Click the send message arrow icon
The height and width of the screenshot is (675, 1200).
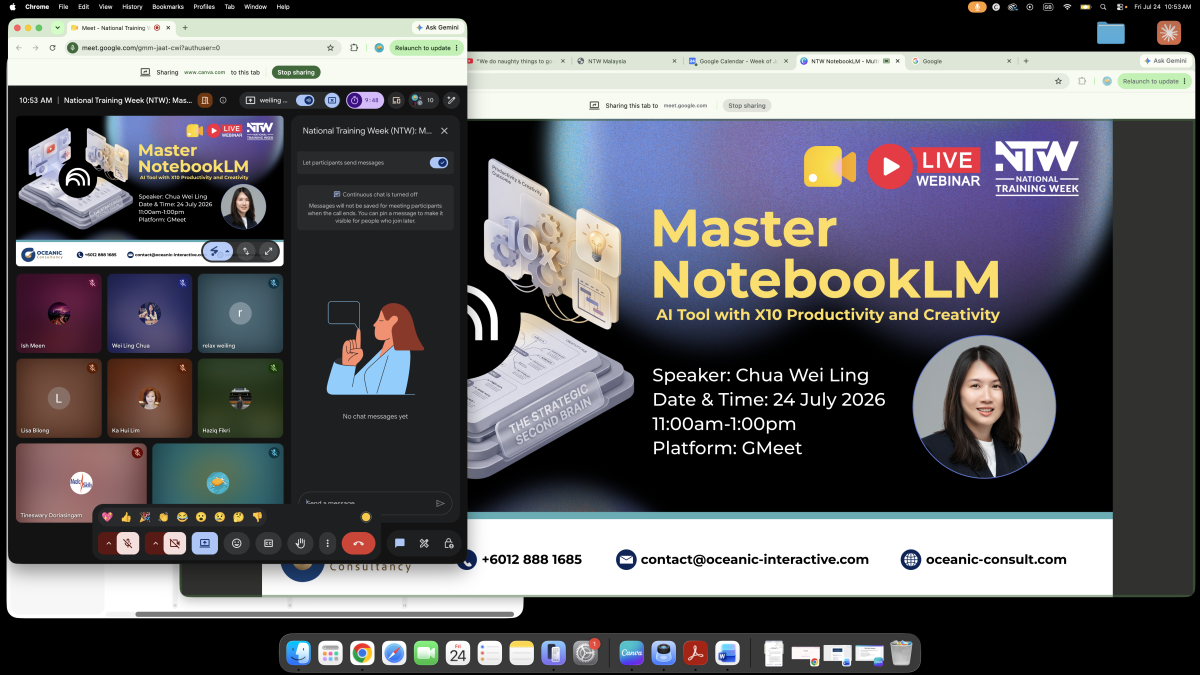[440, 503]
